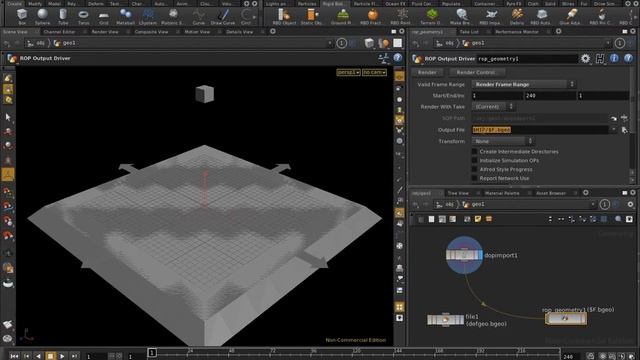Switch to the Channel Editor tab

[x=59, y=31]
